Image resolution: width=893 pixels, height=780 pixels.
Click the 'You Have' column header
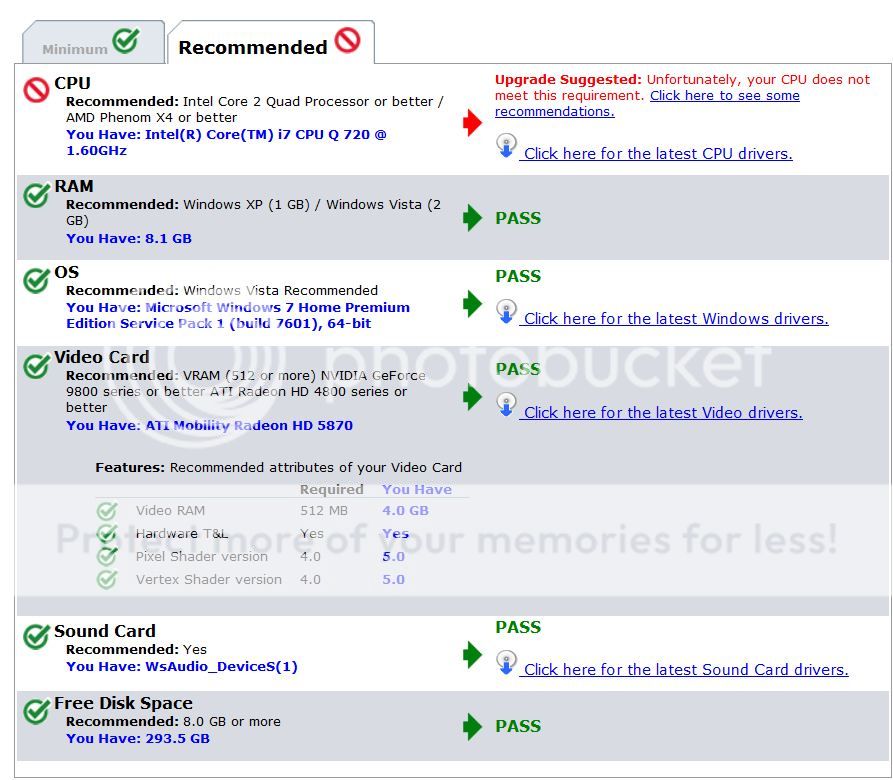pyautogui.click(x=417, y=490)
